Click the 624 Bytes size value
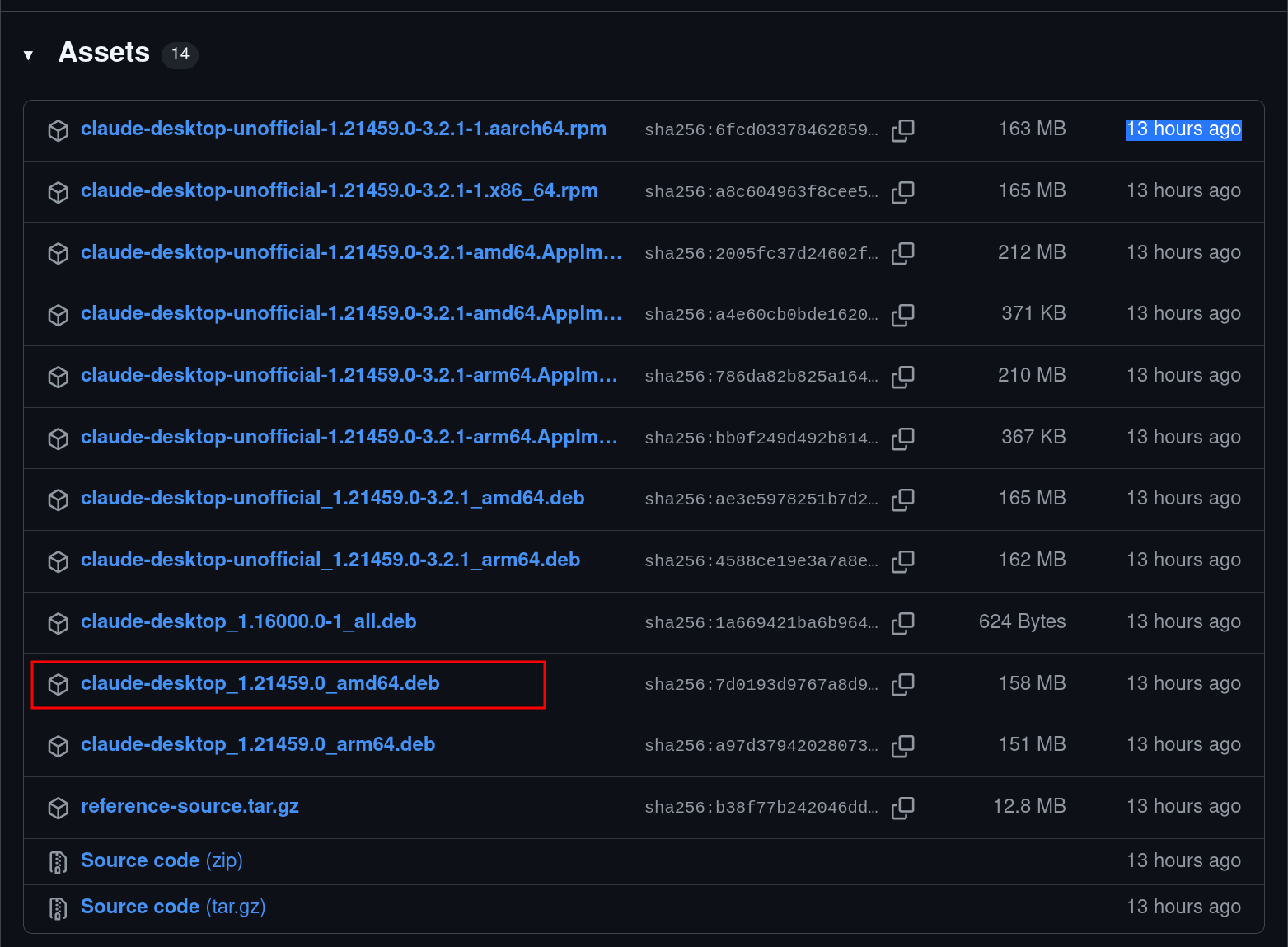Screen dimensions: 1288x947 click(x=1022, y=621)
